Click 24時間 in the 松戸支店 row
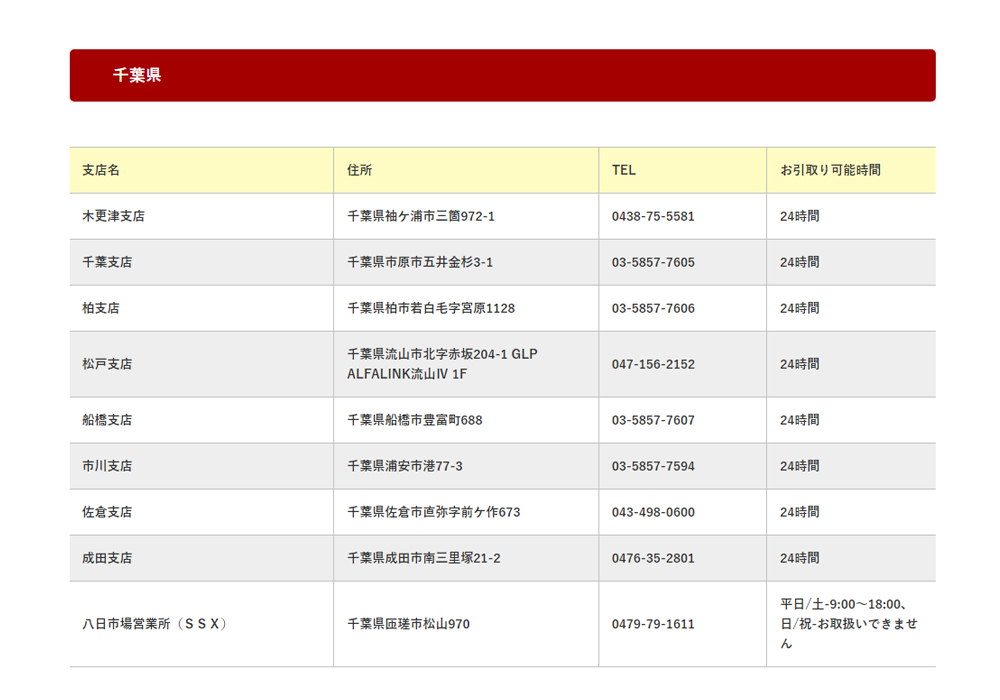Screen dimensions: 1000x700 click(x=800, y=364)
